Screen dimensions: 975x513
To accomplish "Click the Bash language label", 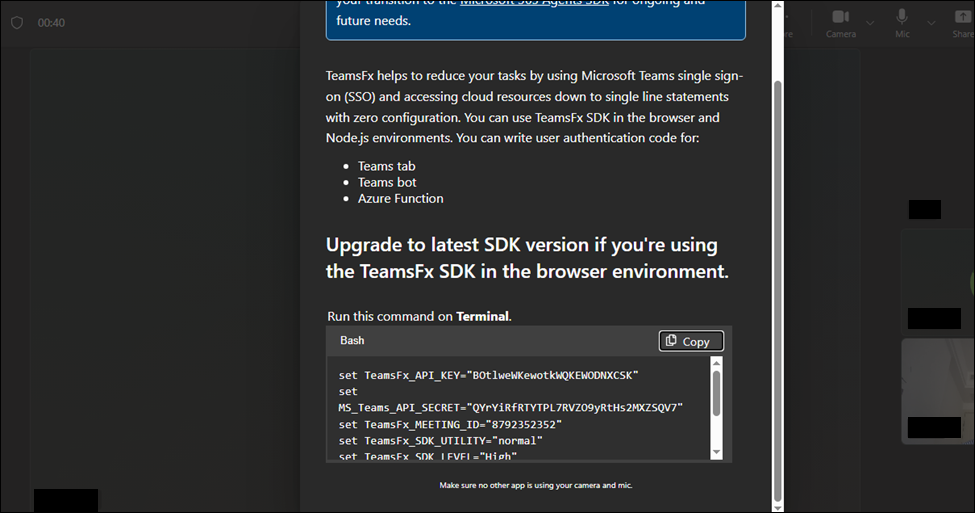I will point(352,340).
